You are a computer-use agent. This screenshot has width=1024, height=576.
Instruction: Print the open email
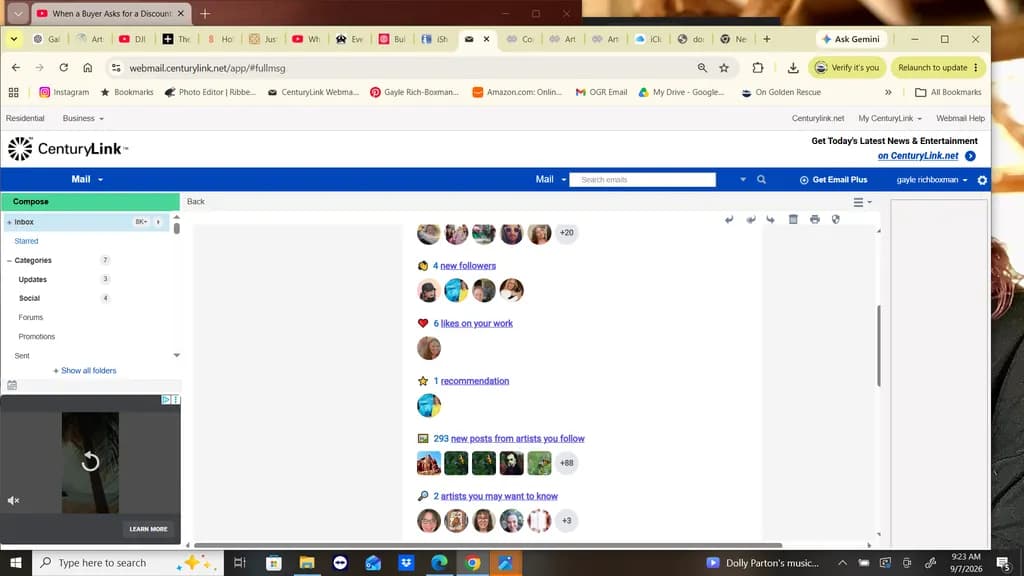[x=814, y=219]
